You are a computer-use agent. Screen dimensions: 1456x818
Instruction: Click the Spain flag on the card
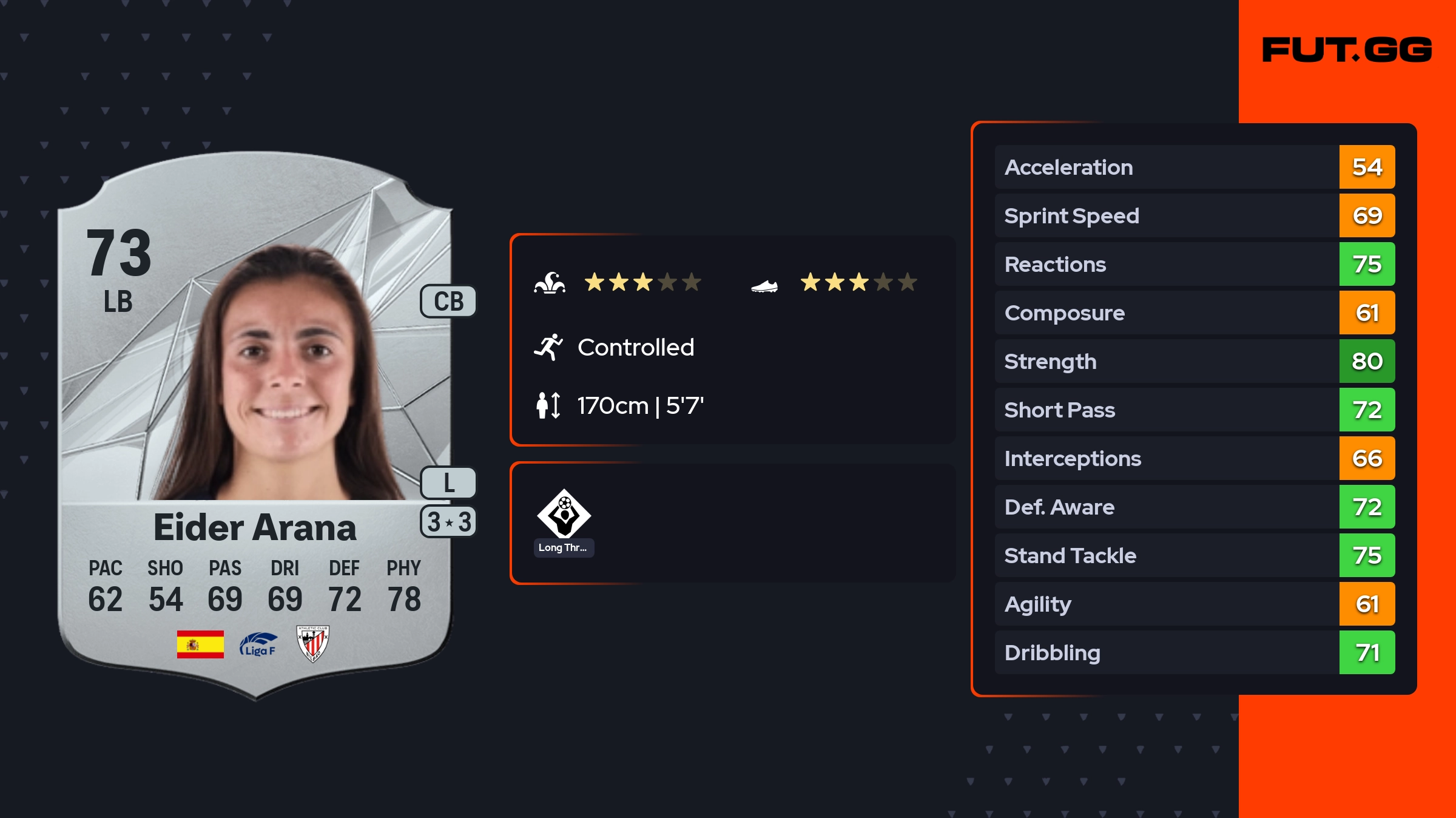pos(200,644)
